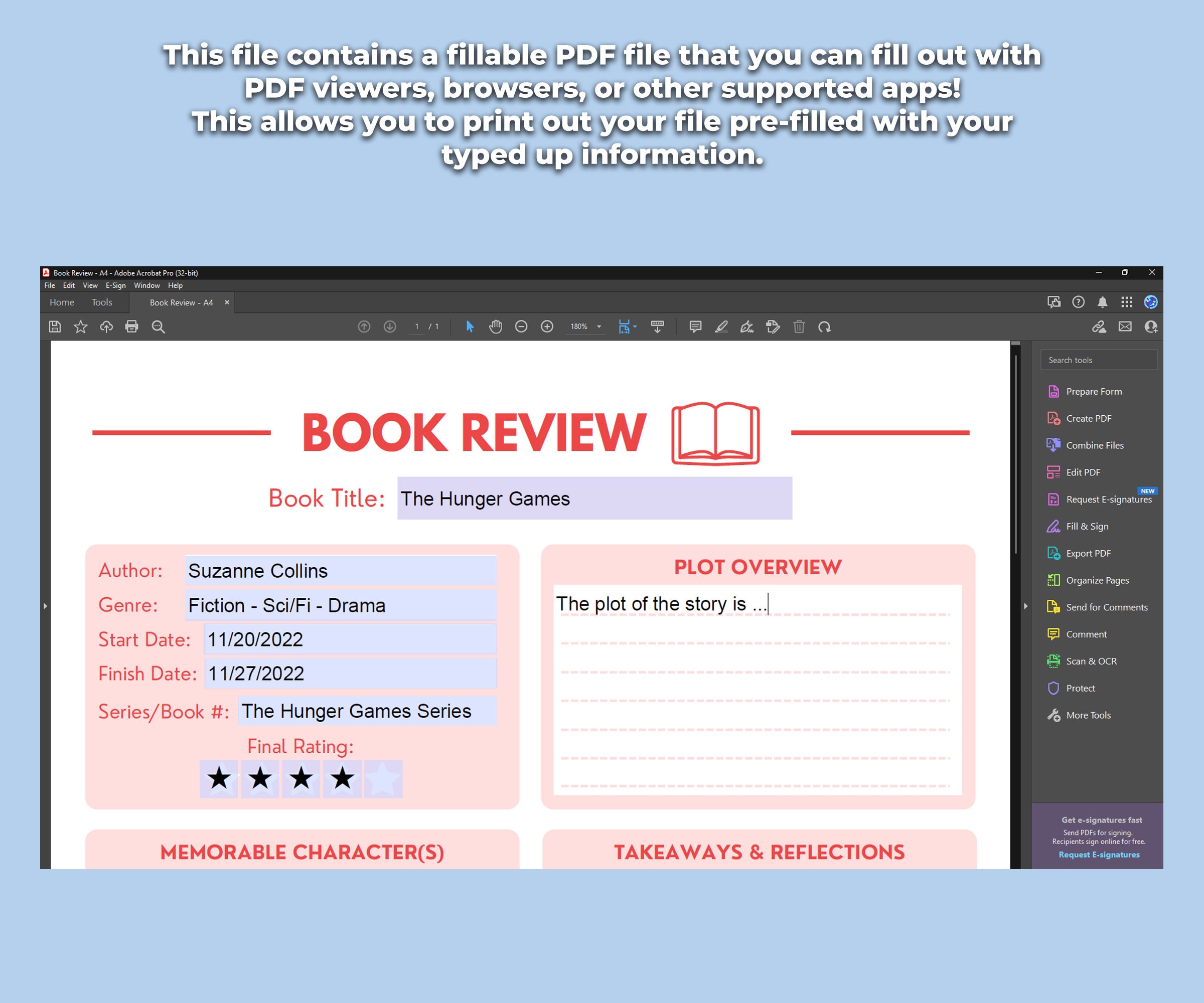Click the Save file icon
The width and height of the screenshot is (1204, 1003).
click(x=55, y=326)
